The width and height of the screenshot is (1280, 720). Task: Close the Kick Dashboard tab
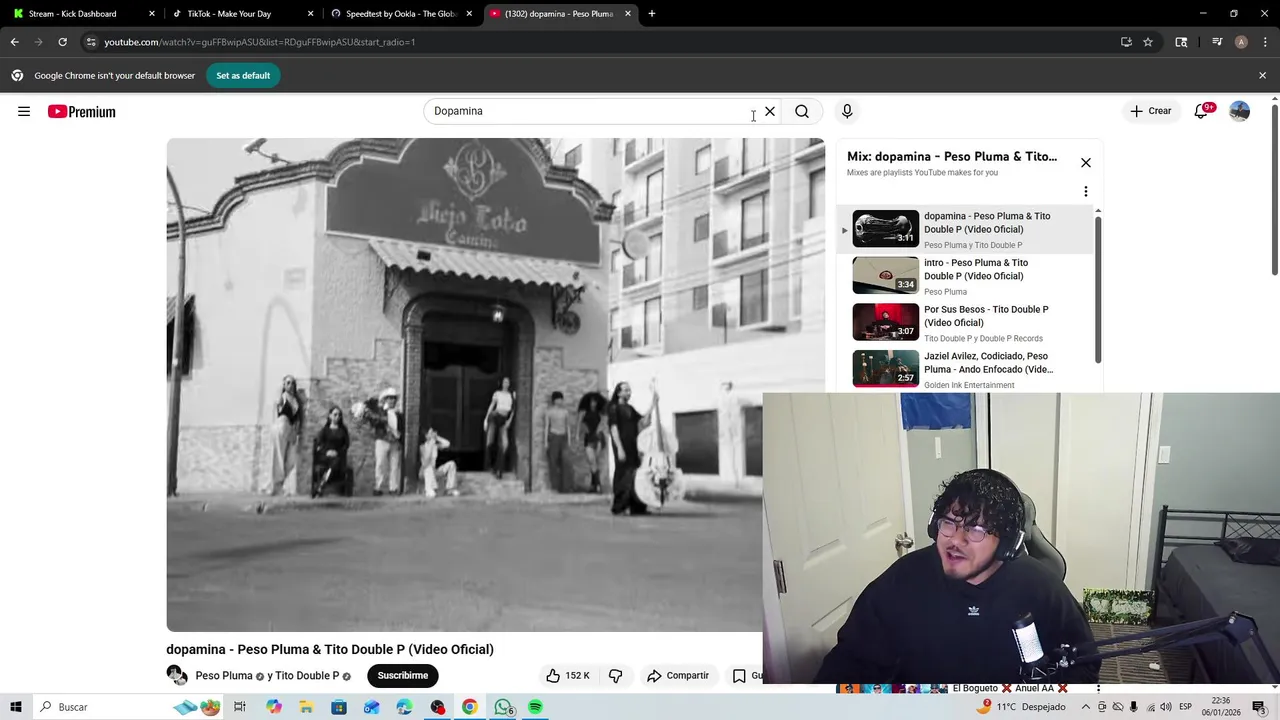pos(152,14)
